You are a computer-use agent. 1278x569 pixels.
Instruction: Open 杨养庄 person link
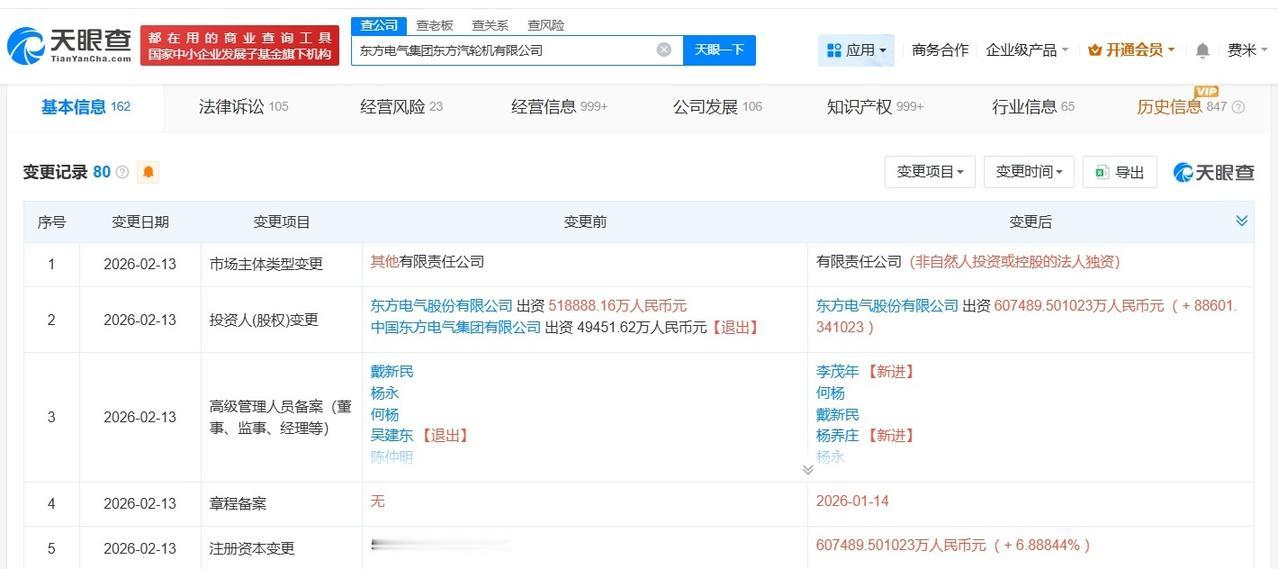[x=837, y=436]
